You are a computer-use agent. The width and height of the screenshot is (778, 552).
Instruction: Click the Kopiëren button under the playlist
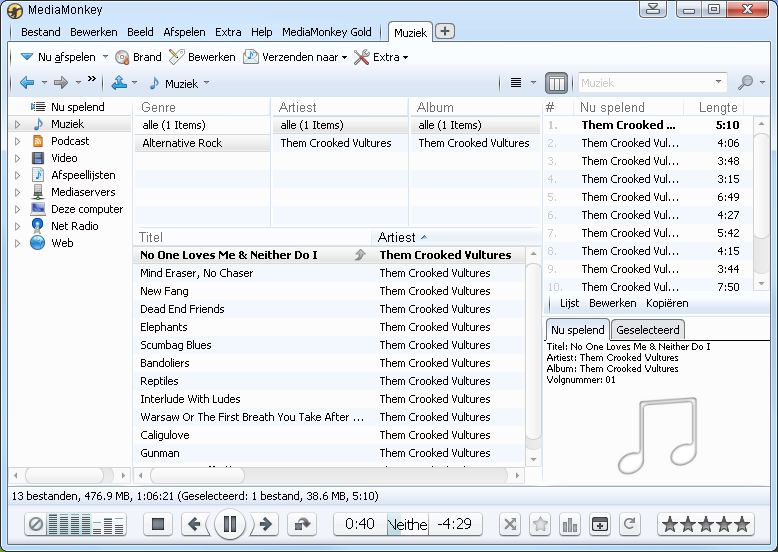tap(666, 303)
